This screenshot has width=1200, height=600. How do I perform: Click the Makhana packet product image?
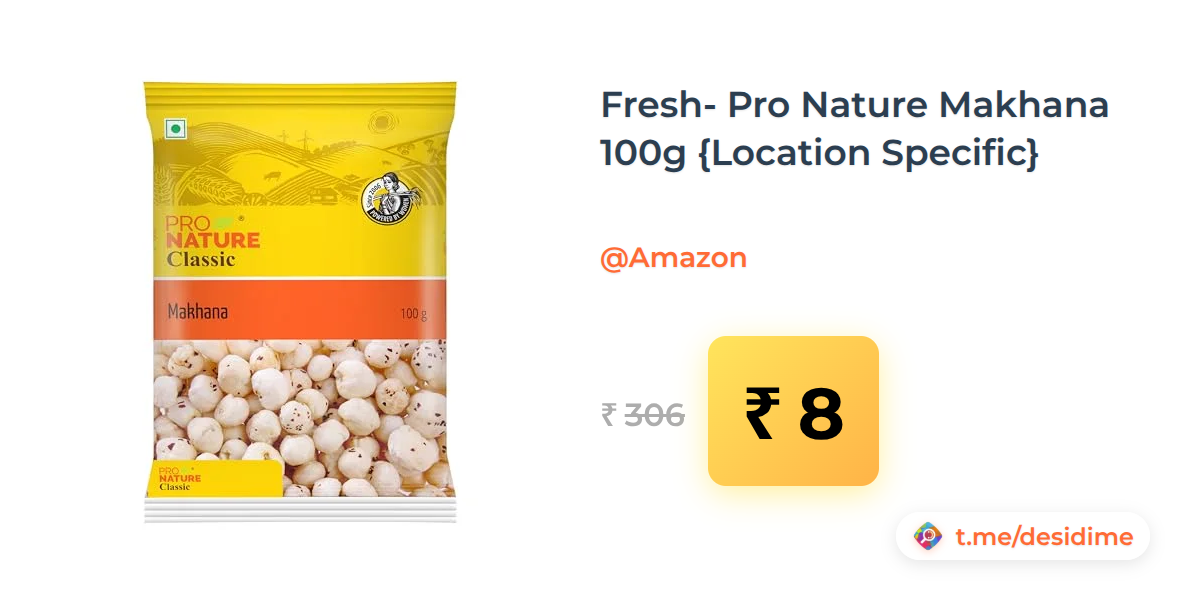(300, 302)
